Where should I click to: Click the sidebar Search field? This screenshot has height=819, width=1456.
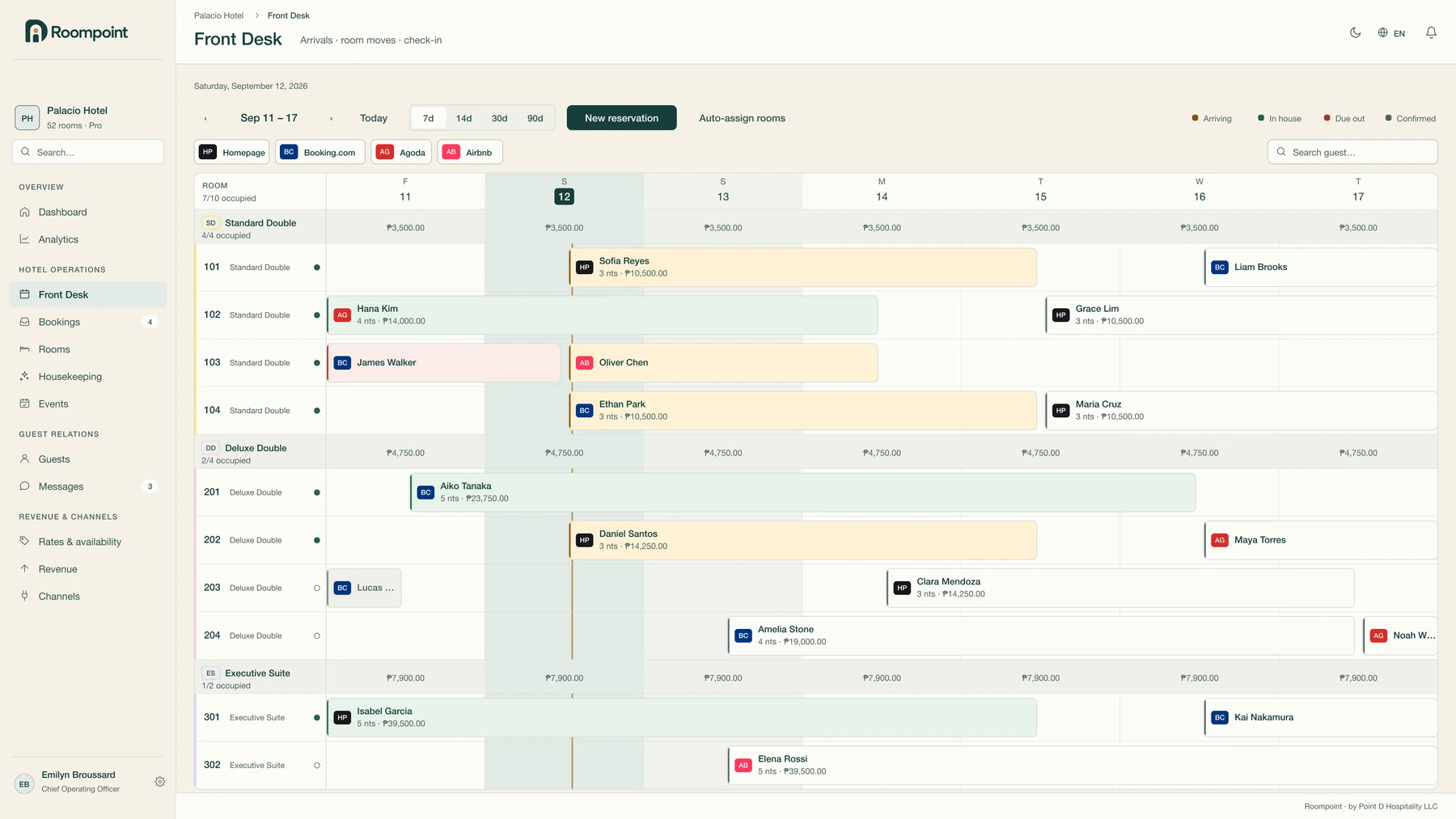coord(88,152)
